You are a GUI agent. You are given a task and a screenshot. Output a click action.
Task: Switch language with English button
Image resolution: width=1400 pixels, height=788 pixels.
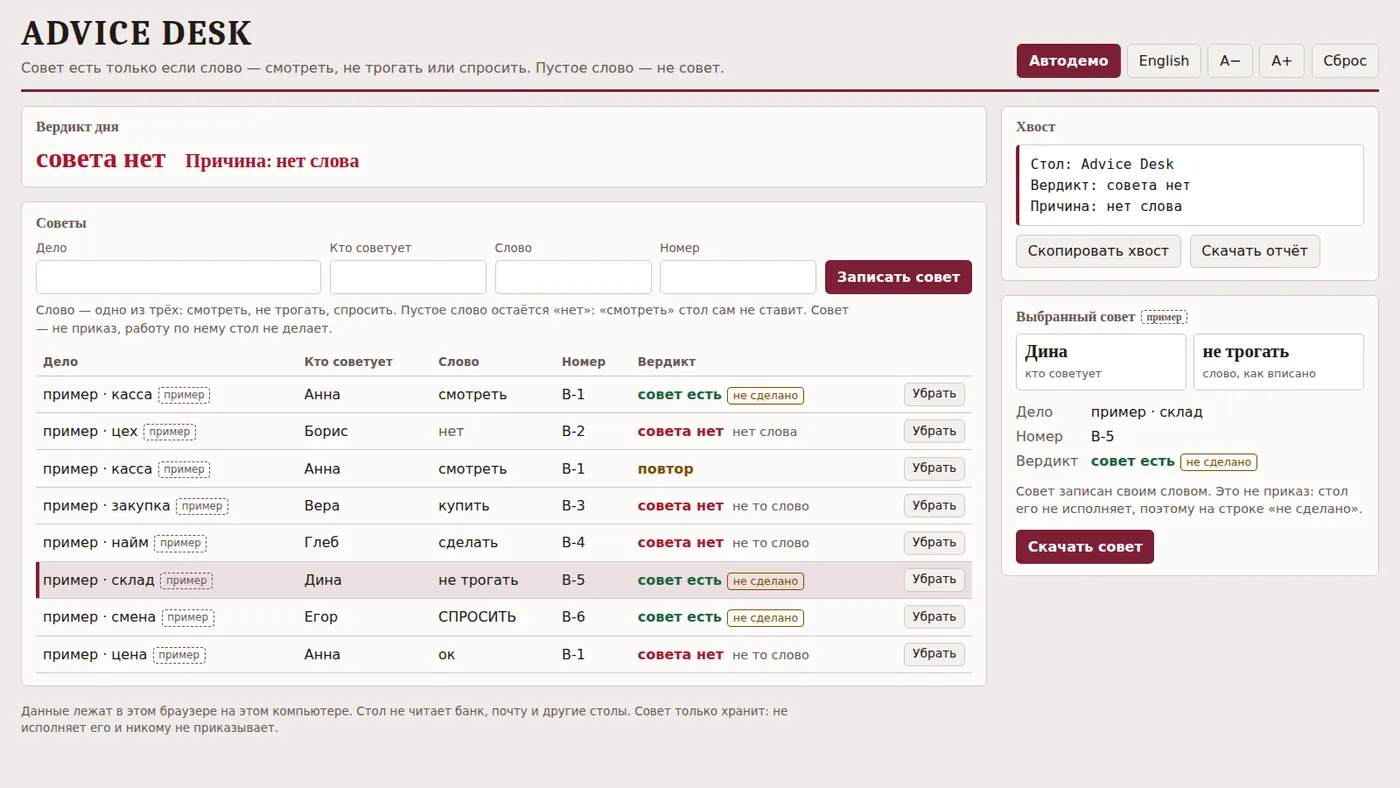(1164, 61)
